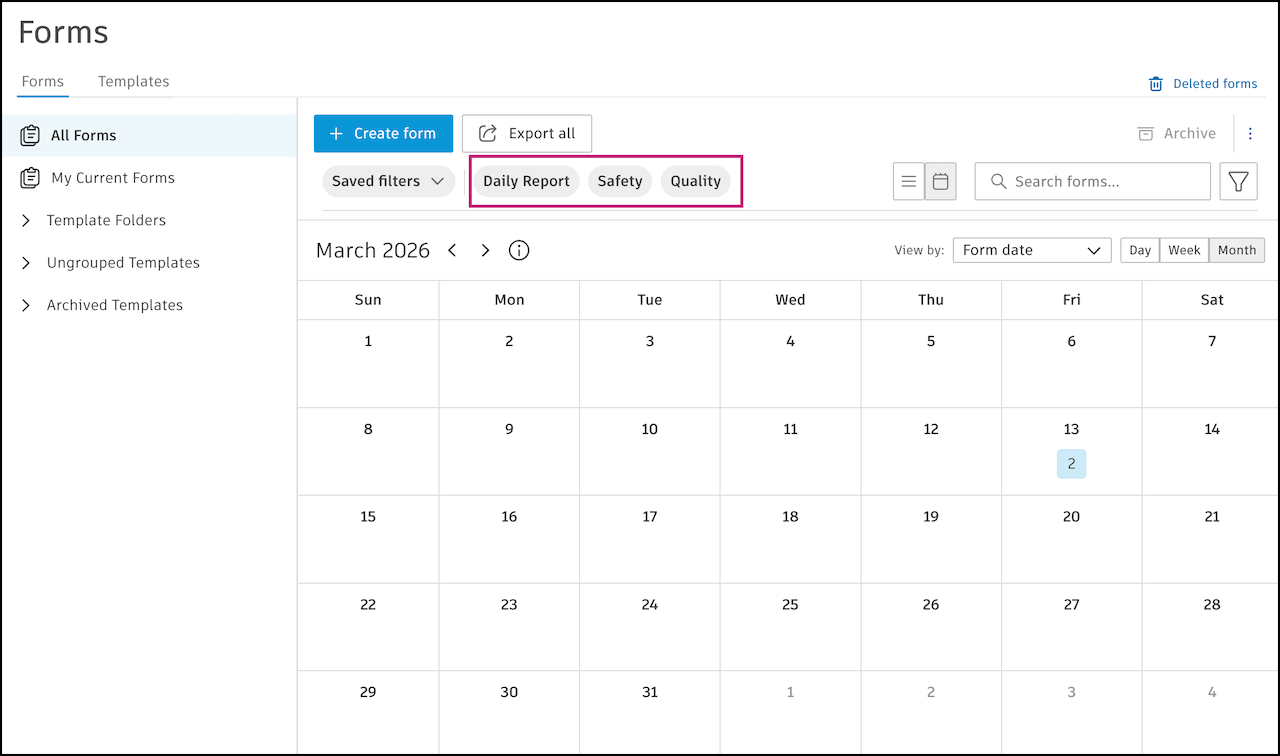The height and width of the screenshot is (756, 1280).
Task: Expand Template Folders
Action: click(x=26, y=220)
